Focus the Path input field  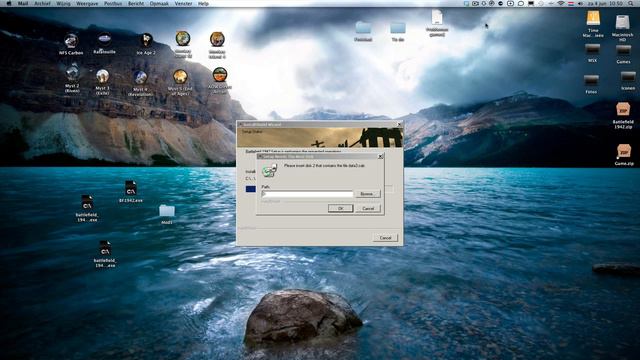(307, 194)
